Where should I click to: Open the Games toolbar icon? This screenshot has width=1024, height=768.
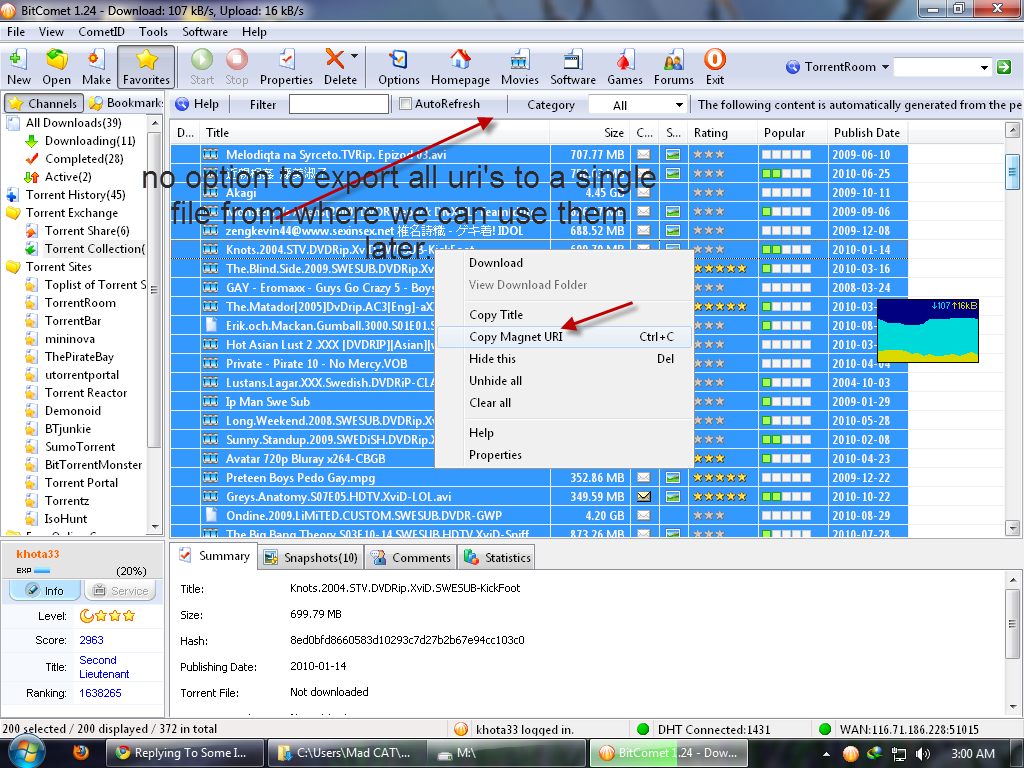pos(625,66)
